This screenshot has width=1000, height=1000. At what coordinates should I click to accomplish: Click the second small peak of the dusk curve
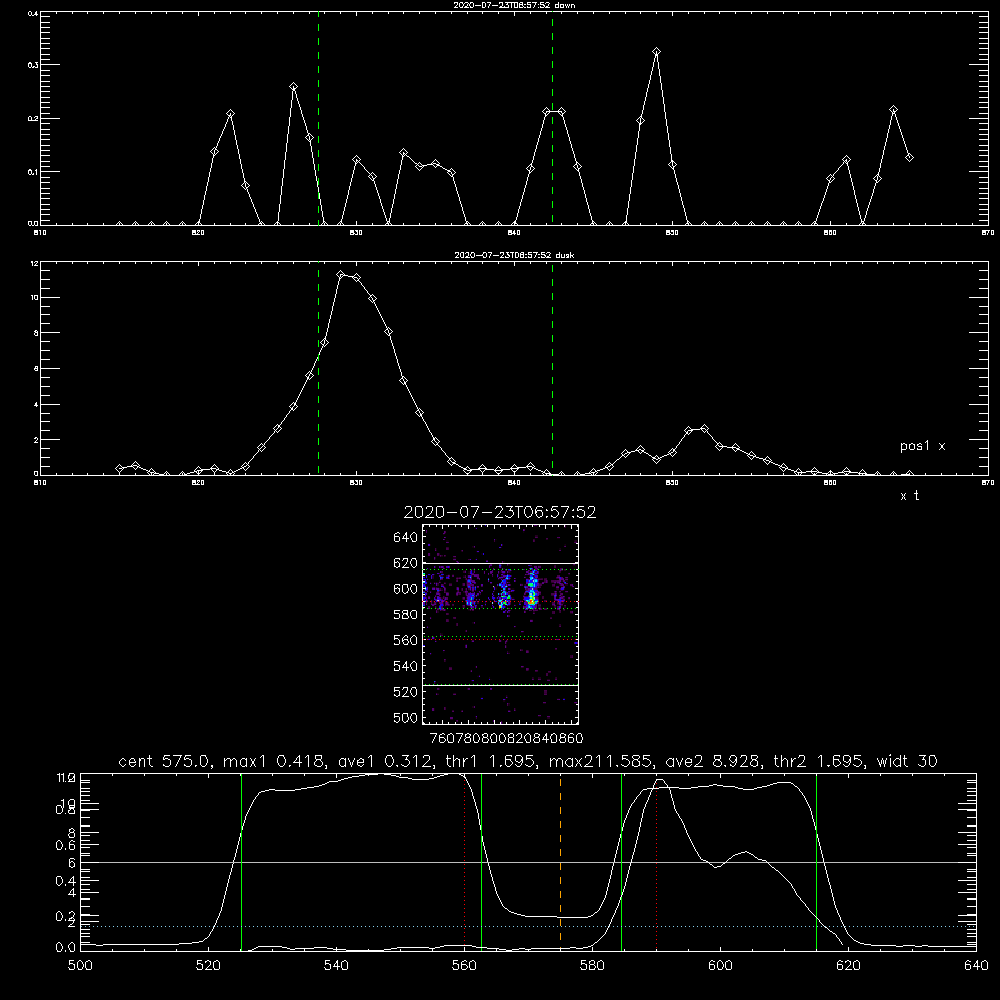[x=704, y=429]
